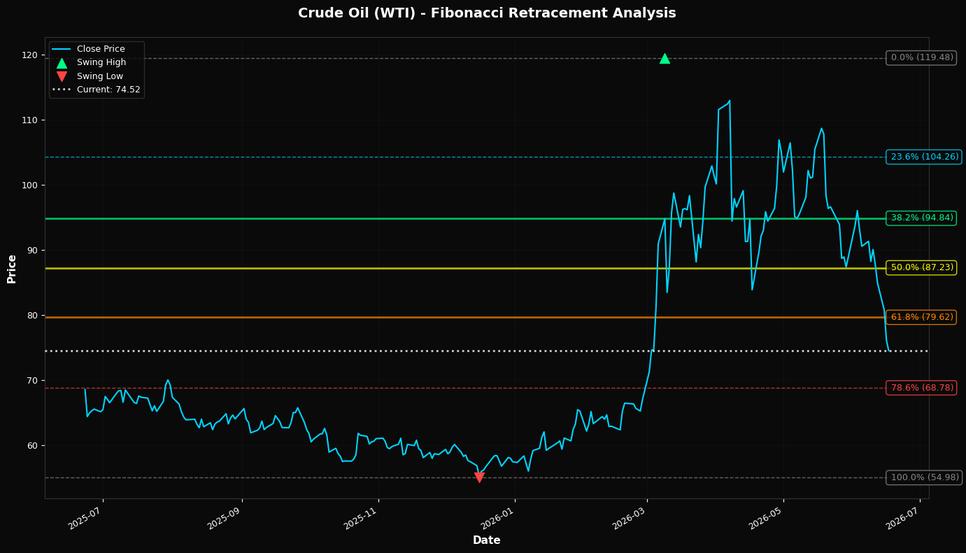Select the 61.8% (79.62) level label
The height and width of the screenshot is (553, 966).
921,318
